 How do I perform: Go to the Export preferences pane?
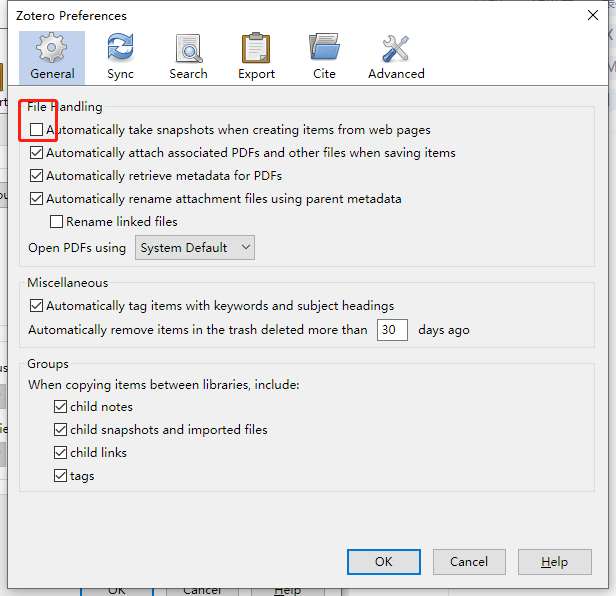[x=256, y=57]
